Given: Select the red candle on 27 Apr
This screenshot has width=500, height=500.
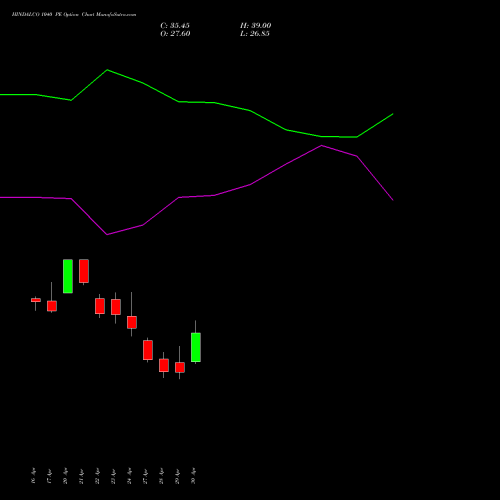Looking at the screenshot, I should click(x=148, y=350).
